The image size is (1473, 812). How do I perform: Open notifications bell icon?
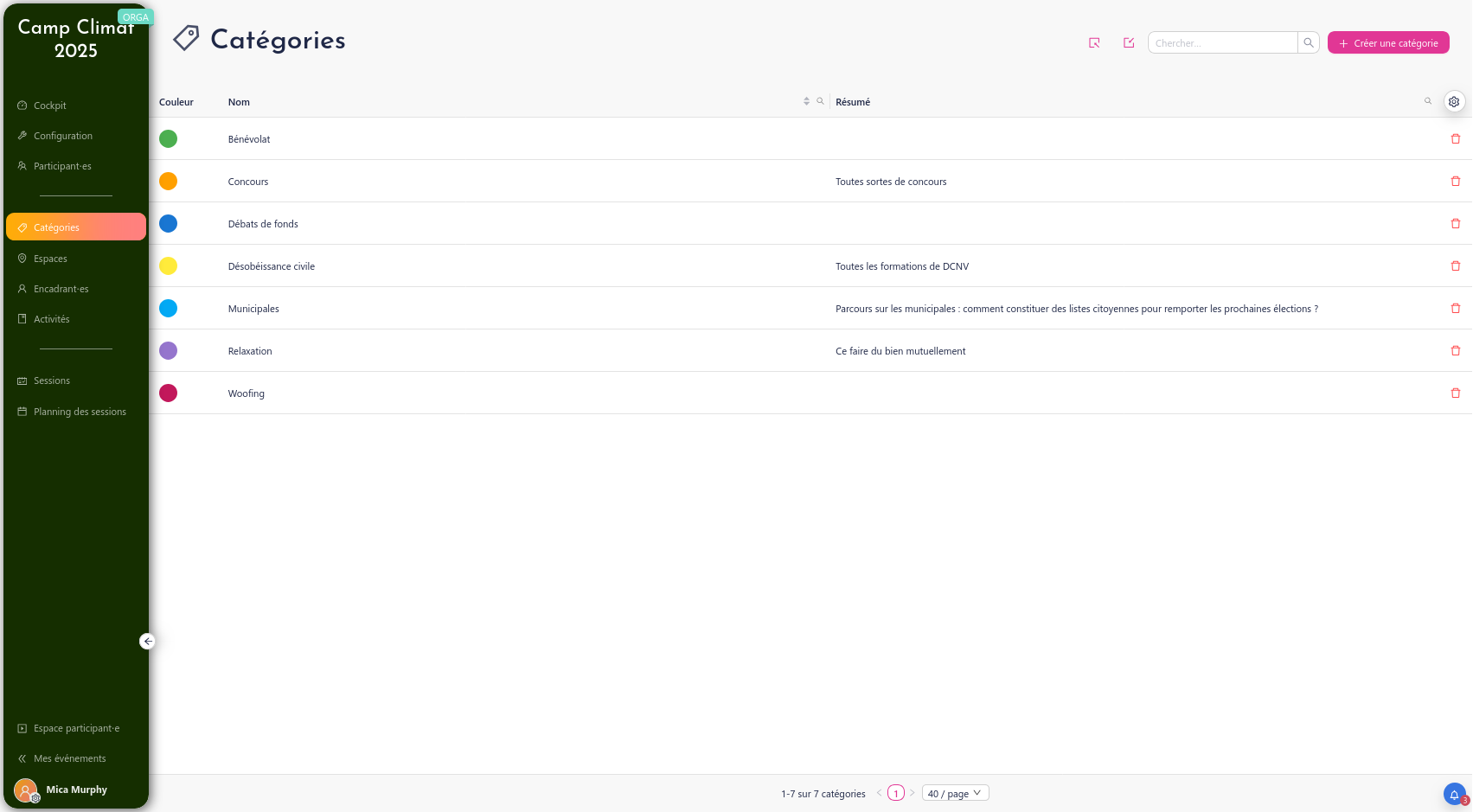click(1454, 794)
